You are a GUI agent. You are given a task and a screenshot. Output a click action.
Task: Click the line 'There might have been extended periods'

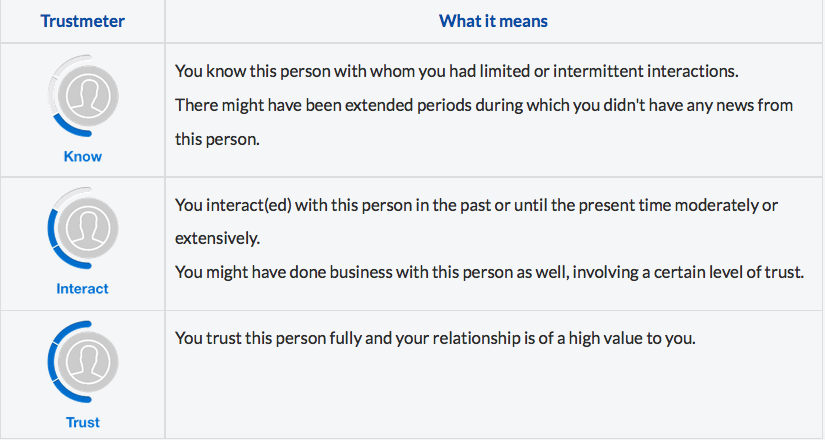tap(484, 105)
